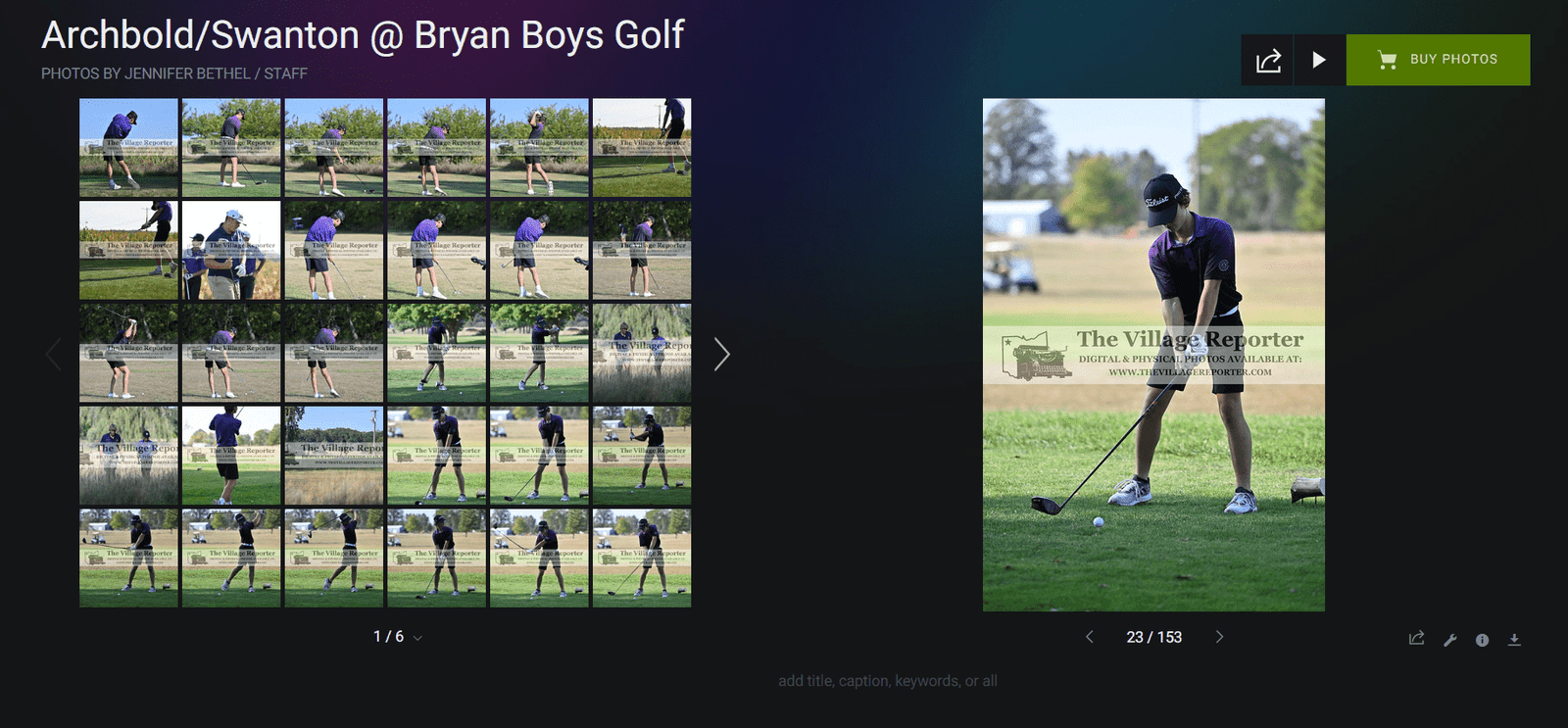Click the shopping cart icon
The image size is (1568, 728).
(x=1387, y=60)
